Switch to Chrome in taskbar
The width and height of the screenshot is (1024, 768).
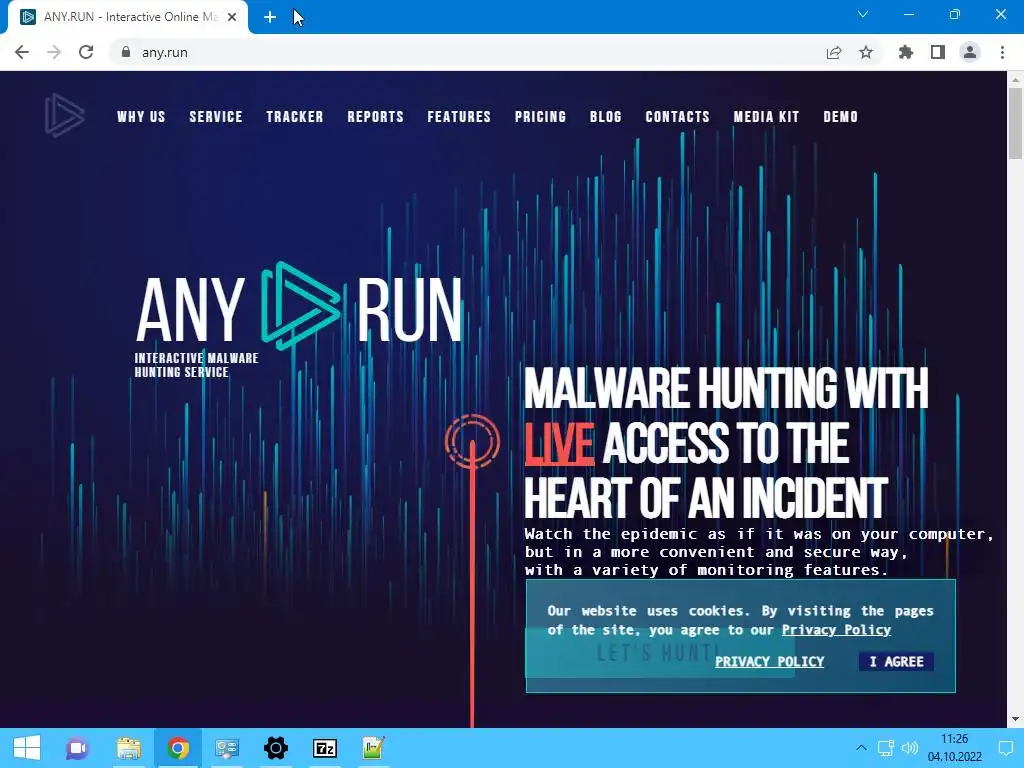coord(178,748)
